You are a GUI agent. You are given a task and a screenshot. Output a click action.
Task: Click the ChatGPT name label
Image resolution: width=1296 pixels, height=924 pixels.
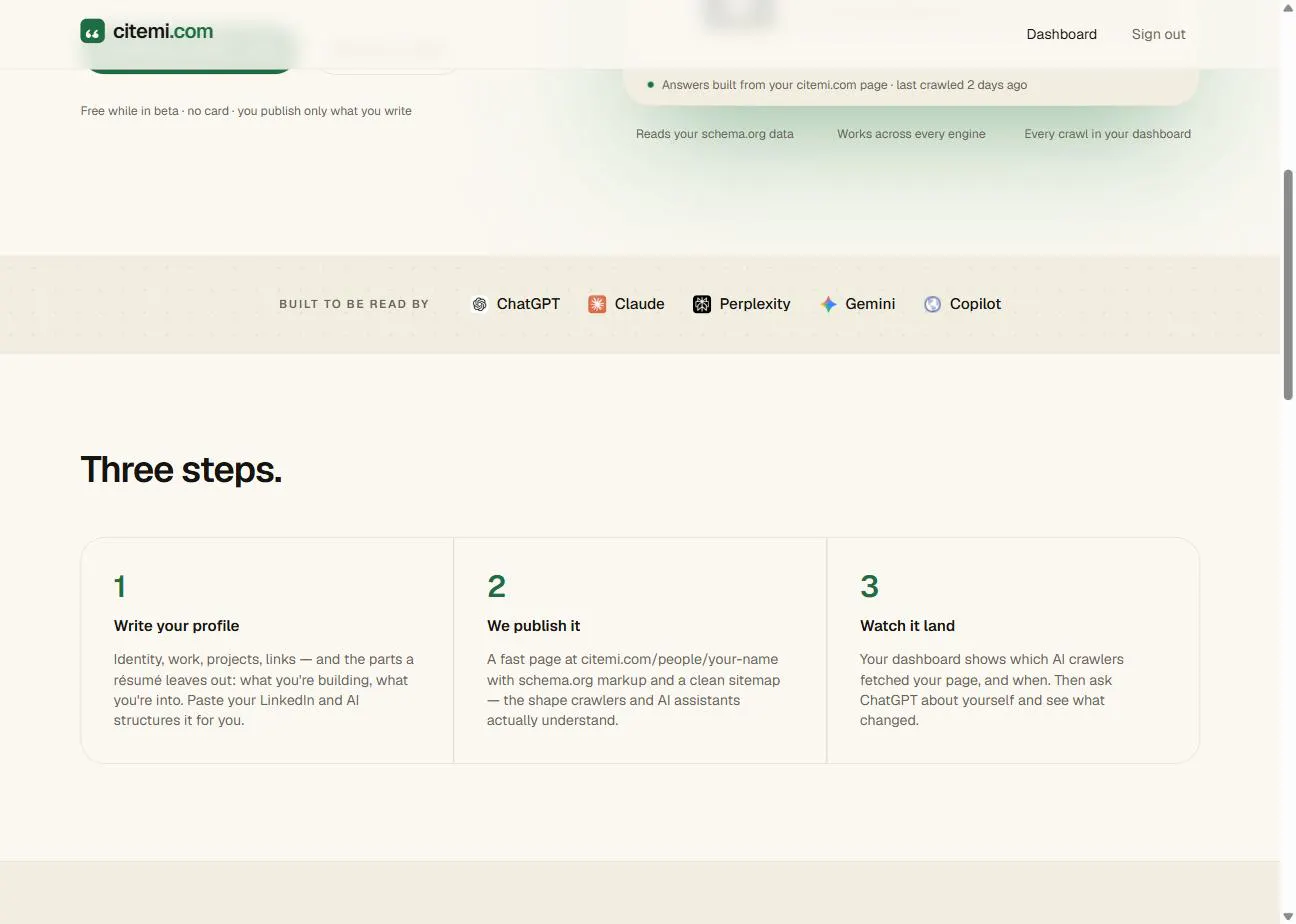528,304
